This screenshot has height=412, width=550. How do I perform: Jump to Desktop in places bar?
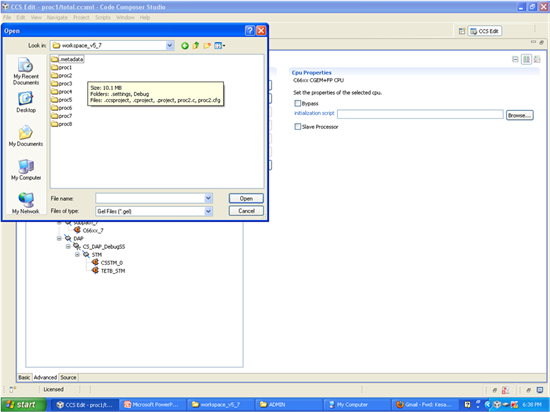coord(26,102)
